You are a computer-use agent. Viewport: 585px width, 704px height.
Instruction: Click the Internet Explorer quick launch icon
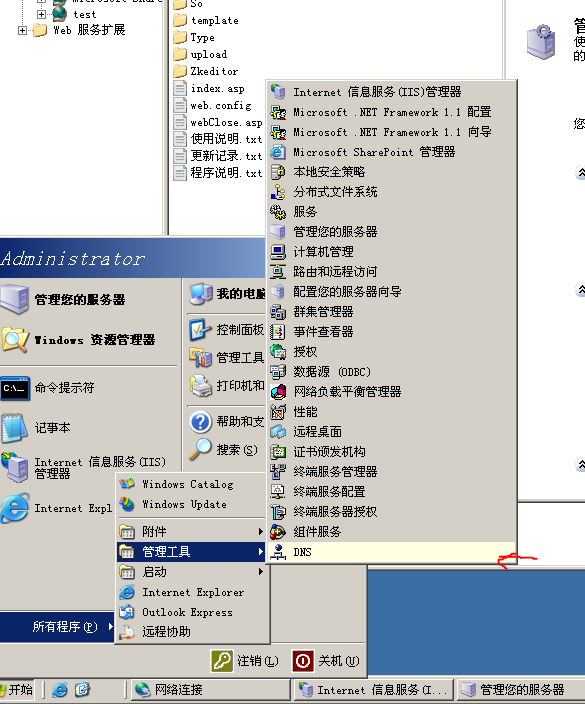(60, 690)
